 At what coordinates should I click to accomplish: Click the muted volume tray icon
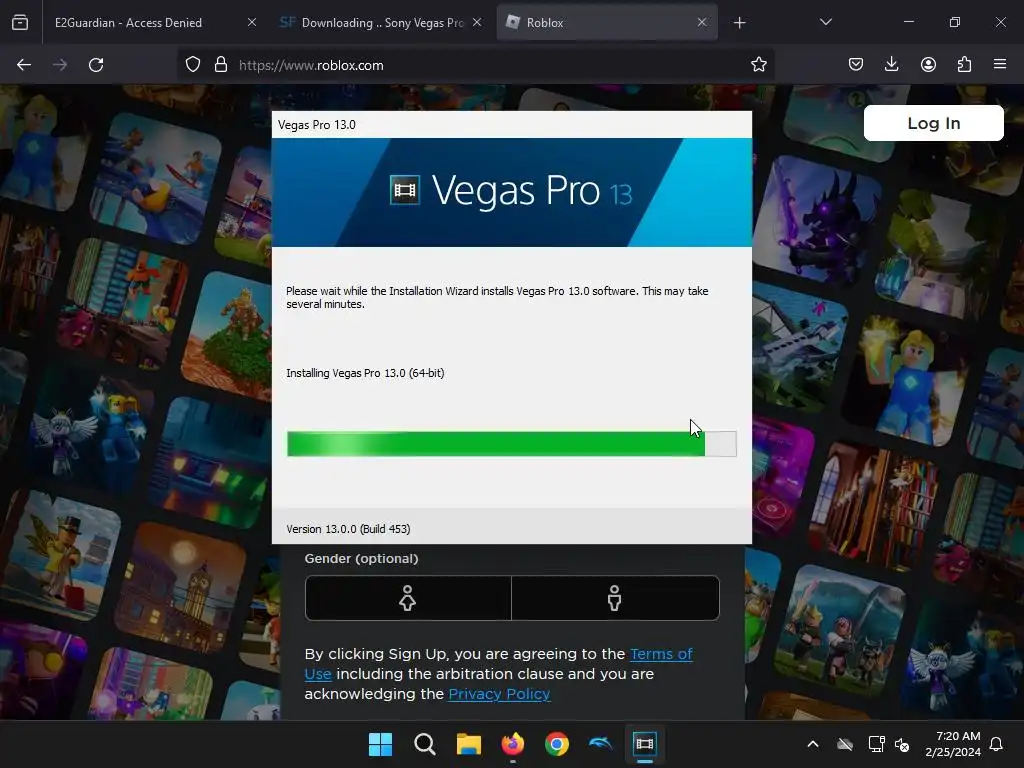click(902, 744)
